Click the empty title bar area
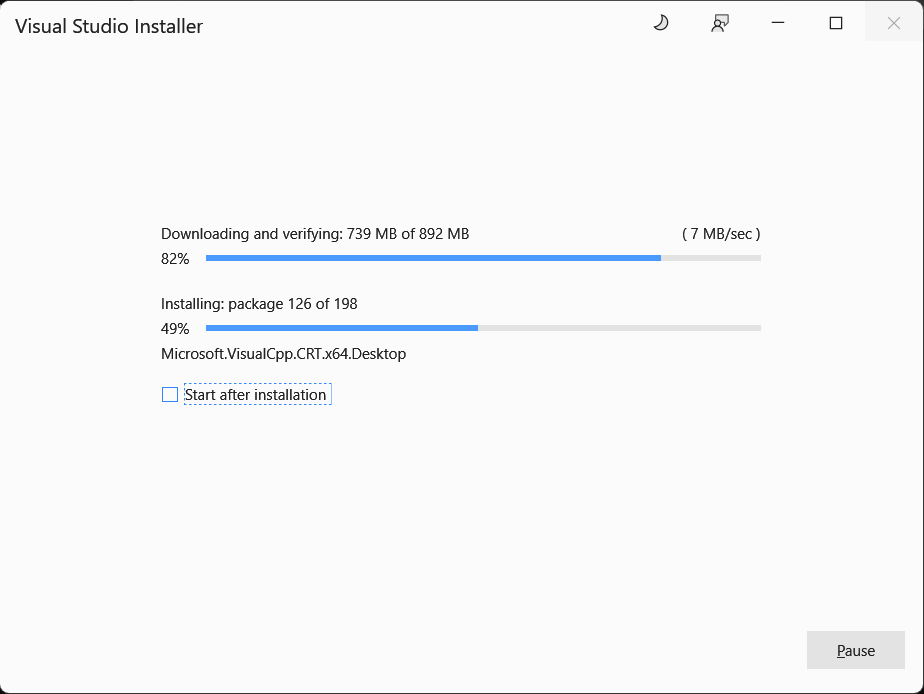This screenshot has width=924, height=694. pyautogui.click(x=420, y=24)
